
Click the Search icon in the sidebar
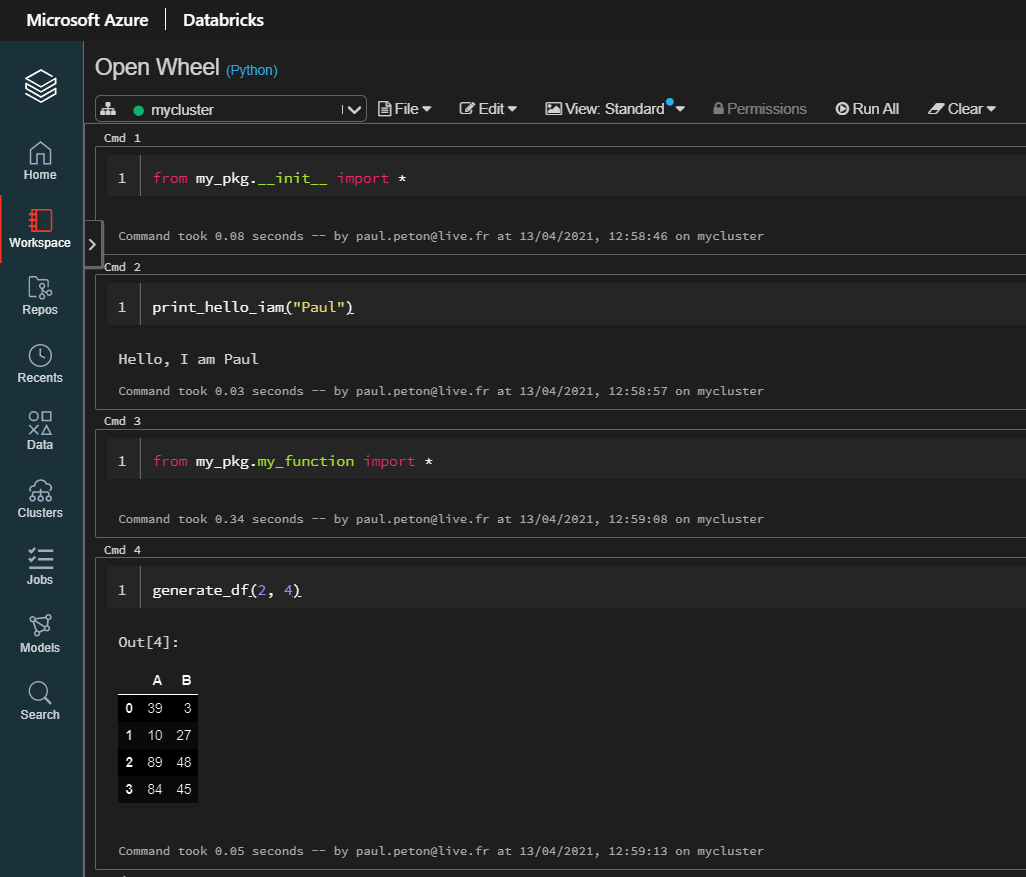click(x=40, y=699)
